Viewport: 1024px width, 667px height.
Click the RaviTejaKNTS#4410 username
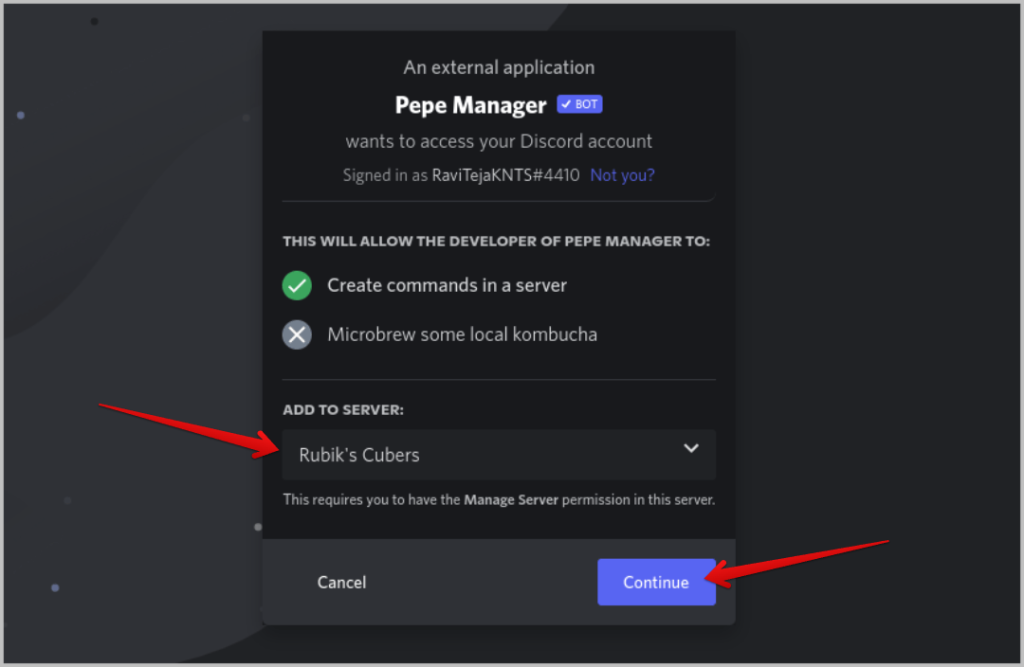click(505, 175)
